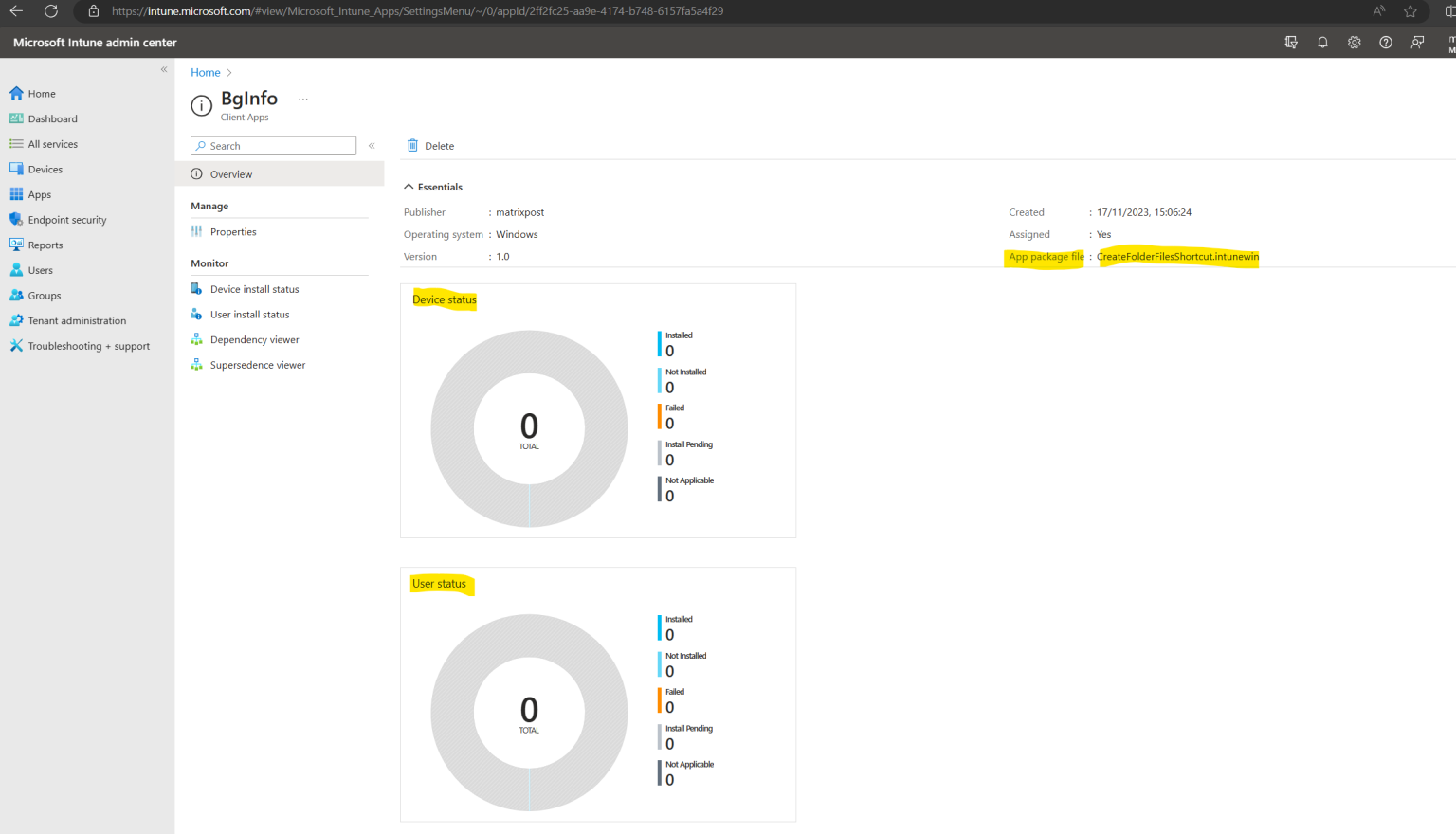Image resolution: width=1456 pixels, height=834 pixels.
Task: Open Devices from the left sidebar
Action: (50, 169)
